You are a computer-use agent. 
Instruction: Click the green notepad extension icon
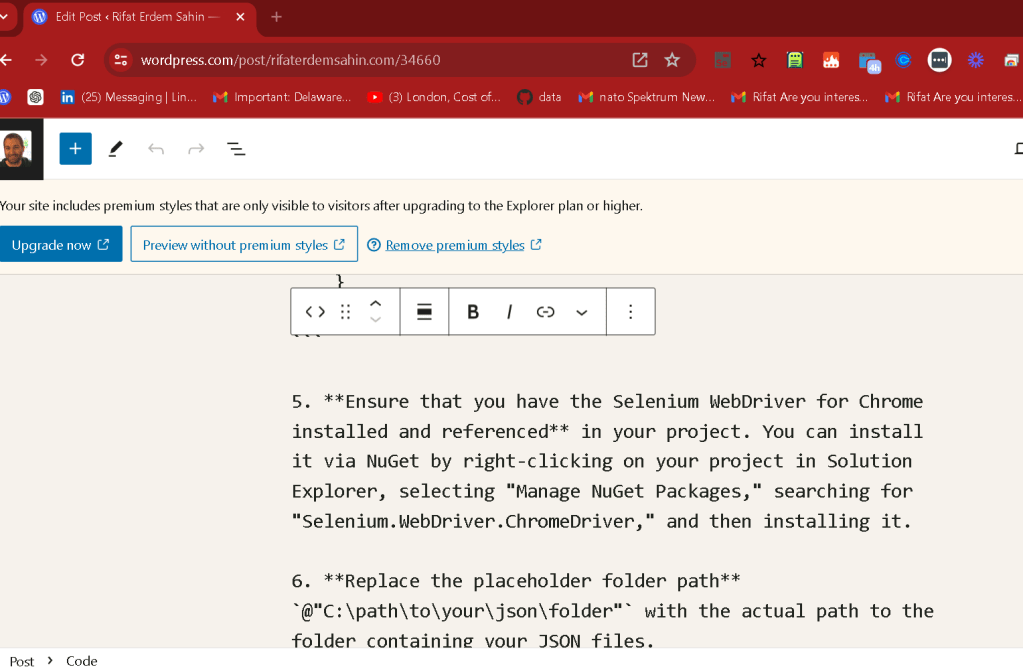click(x=795, y=61)
